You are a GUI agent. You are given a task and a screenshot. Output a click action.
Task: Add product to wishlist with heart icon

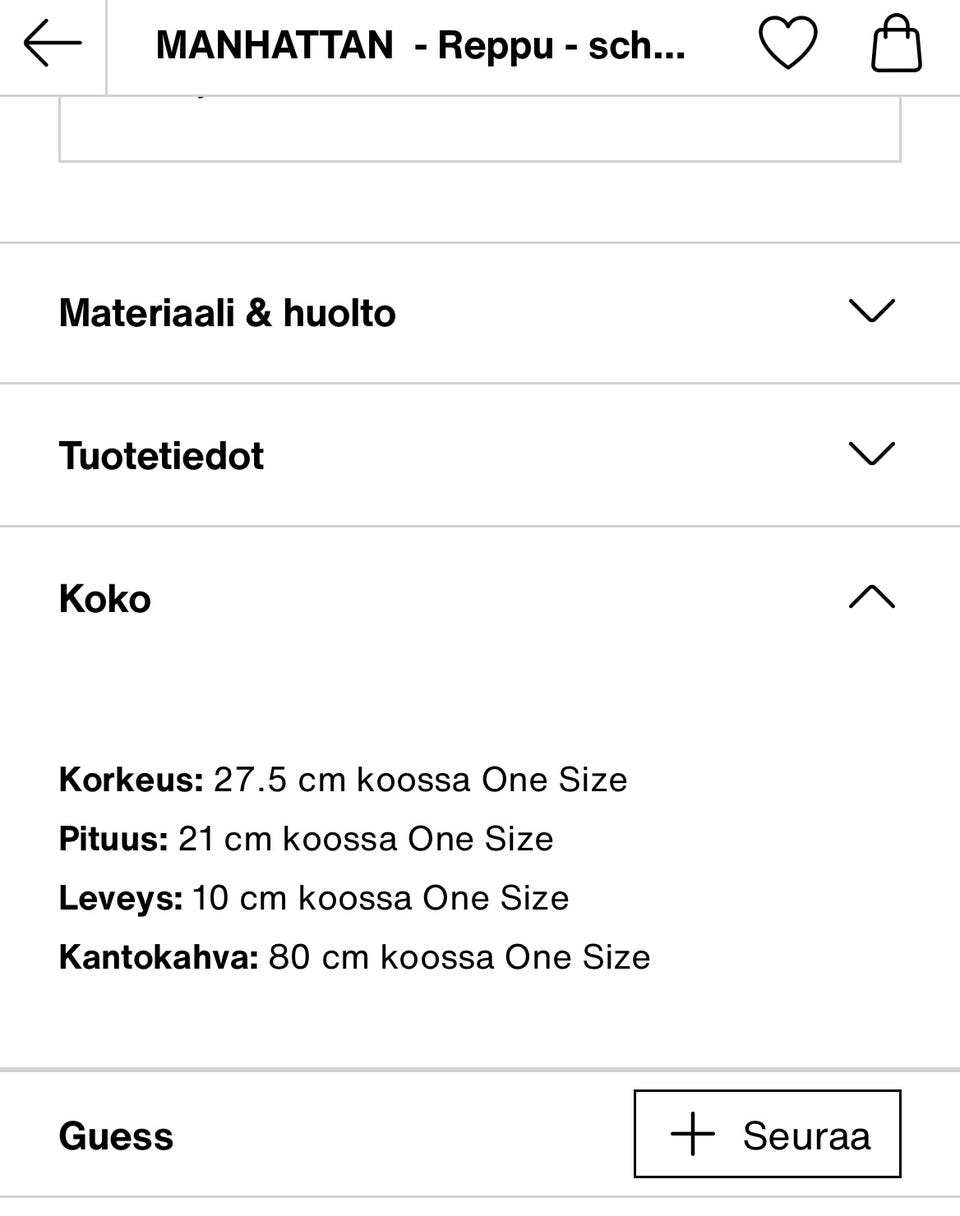[x=788, y=45]
